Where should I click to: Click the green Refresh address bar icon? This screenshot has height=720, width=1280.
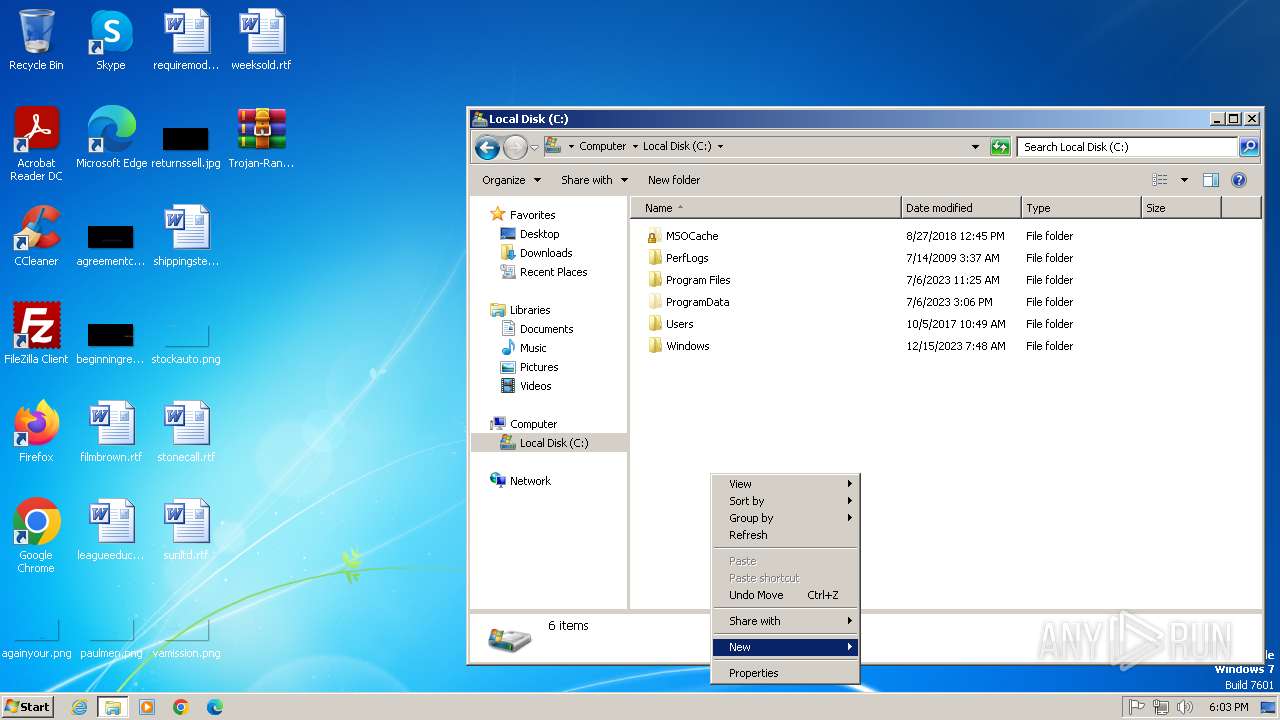click(x=1000, y=146)
